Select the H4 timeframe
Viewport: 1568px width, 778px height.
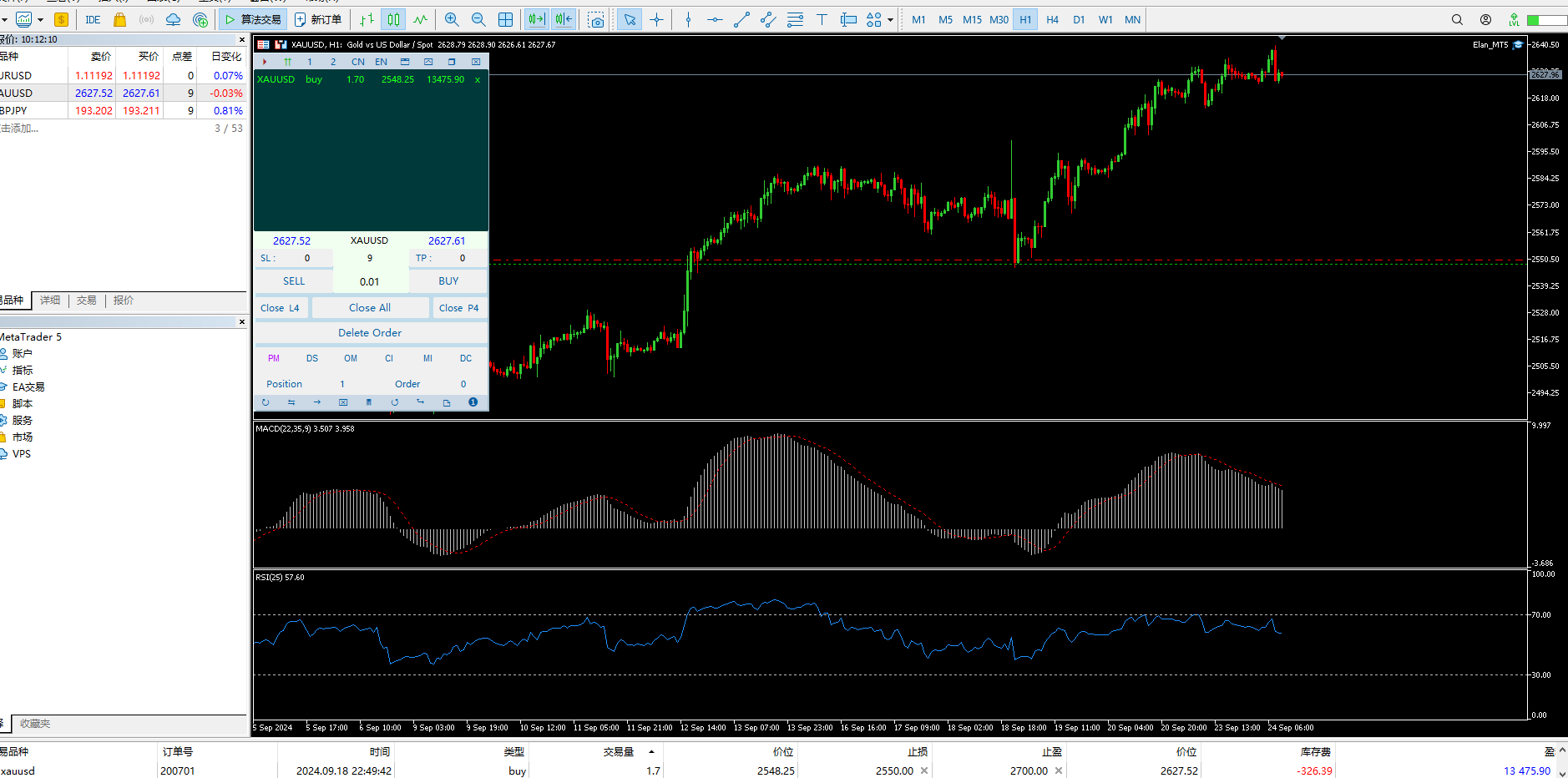(x=1052, y=19)
